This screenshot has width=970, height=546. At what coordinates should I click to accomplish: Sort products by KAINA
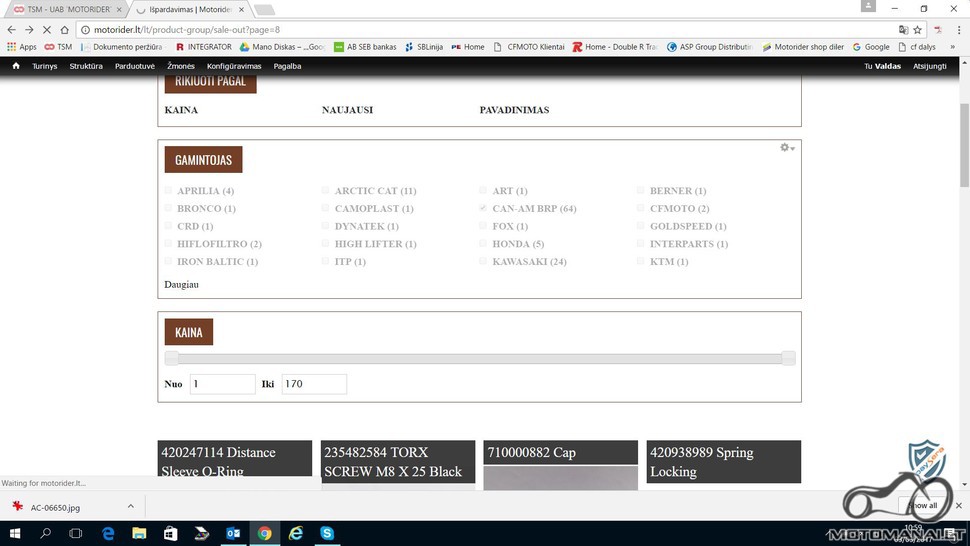[x=181, y=110]
